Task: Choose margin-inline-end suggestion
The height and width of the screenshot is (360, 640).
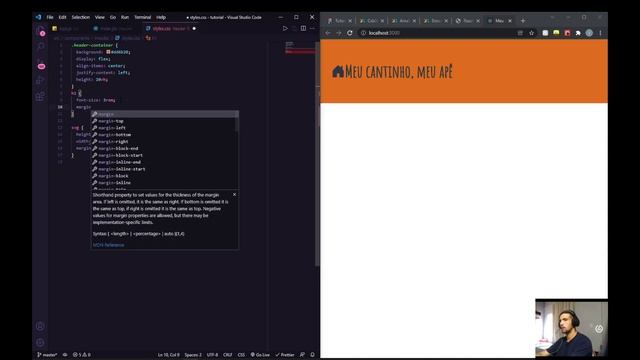Action: pos(164,162)
